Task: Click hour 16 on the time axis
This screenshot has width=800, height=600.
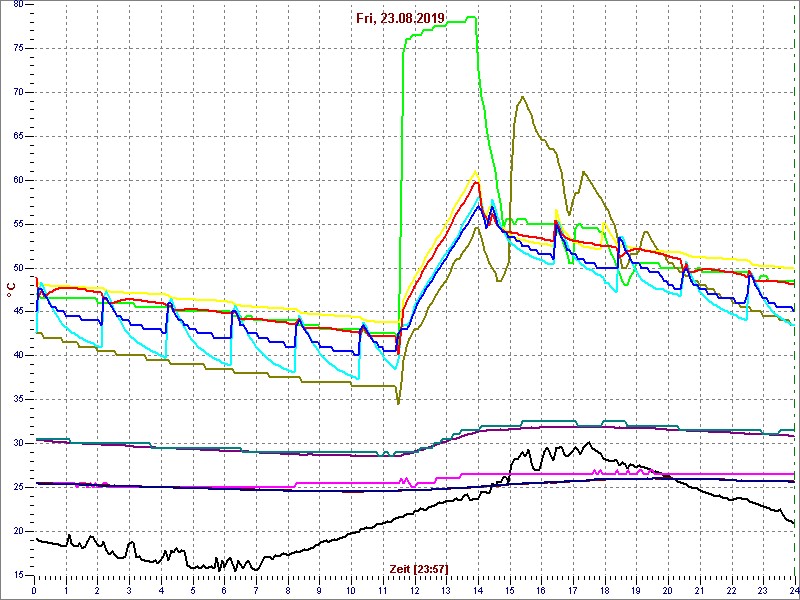Action: pos(541,589)
